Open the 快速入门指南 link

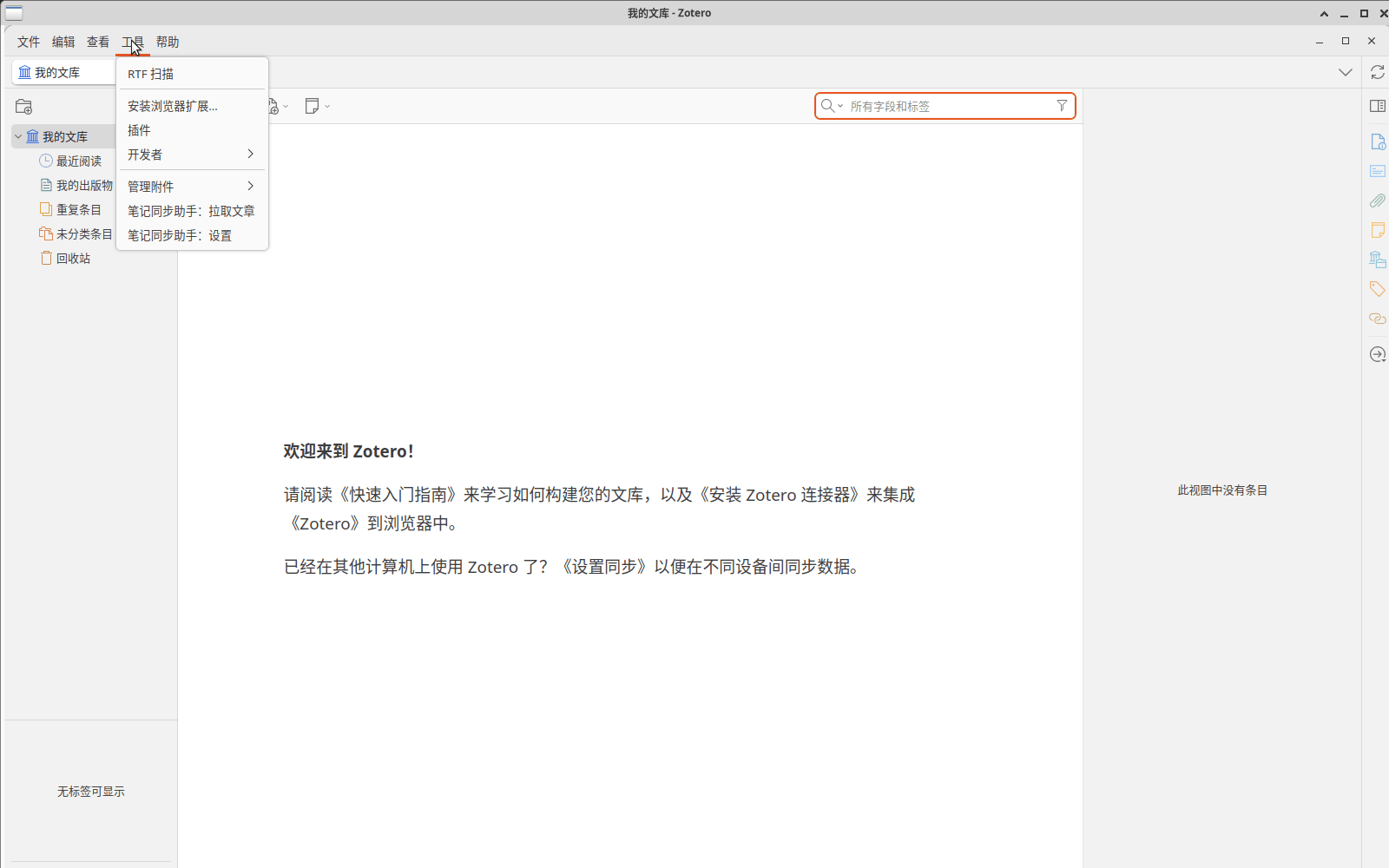[x=398, y=495]
